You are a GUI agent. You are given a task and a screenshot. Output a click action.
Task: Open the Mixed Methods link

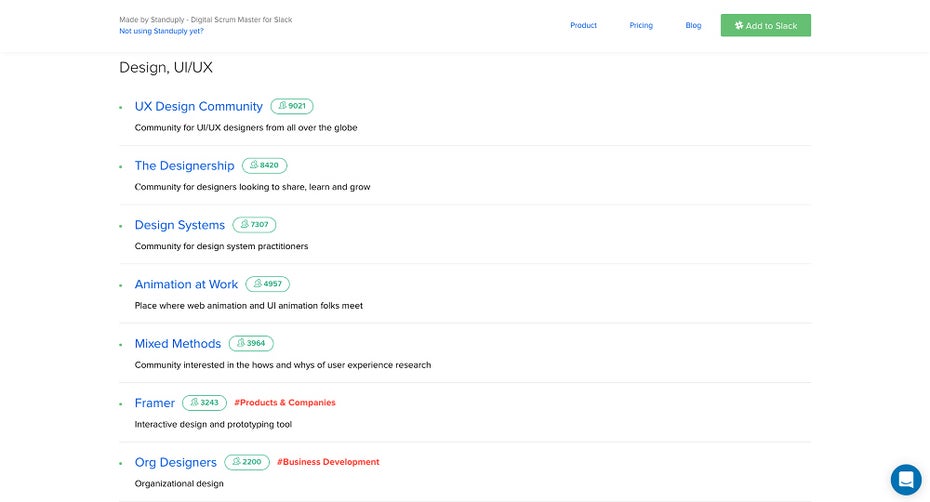[x=178, y=344]
